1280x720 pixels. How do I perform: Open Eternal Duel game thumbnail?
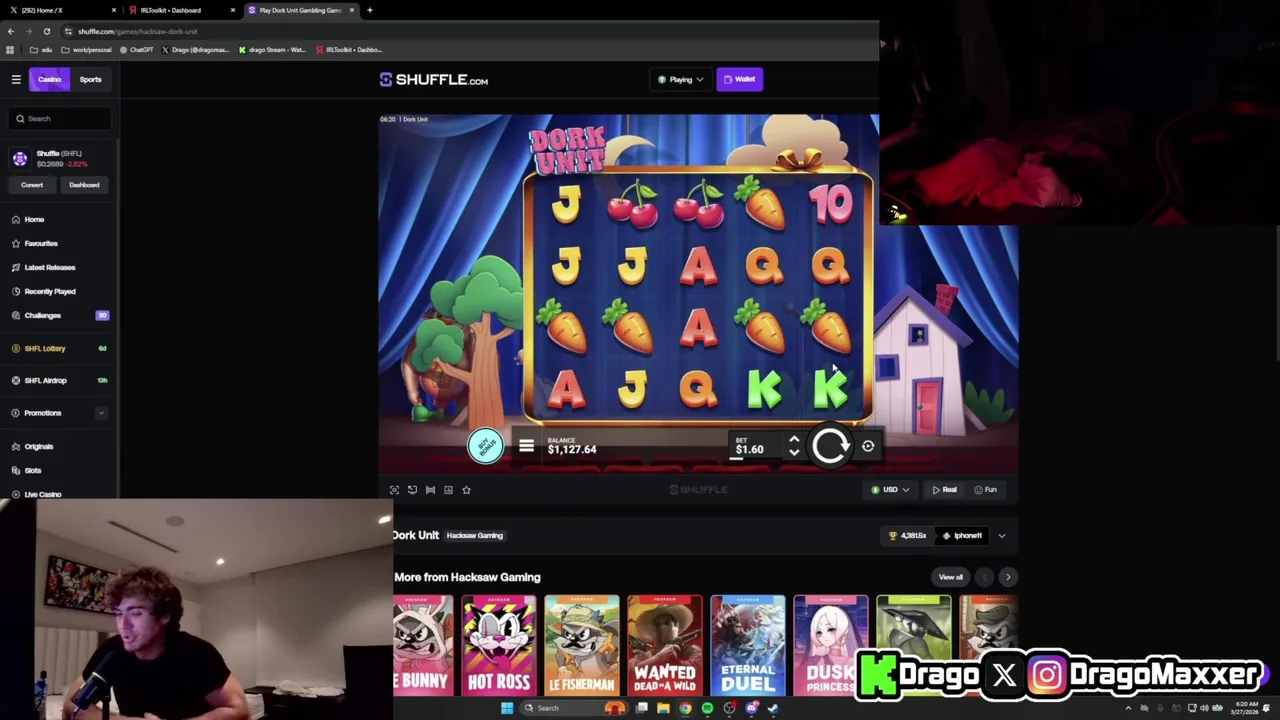pos(747,645)
